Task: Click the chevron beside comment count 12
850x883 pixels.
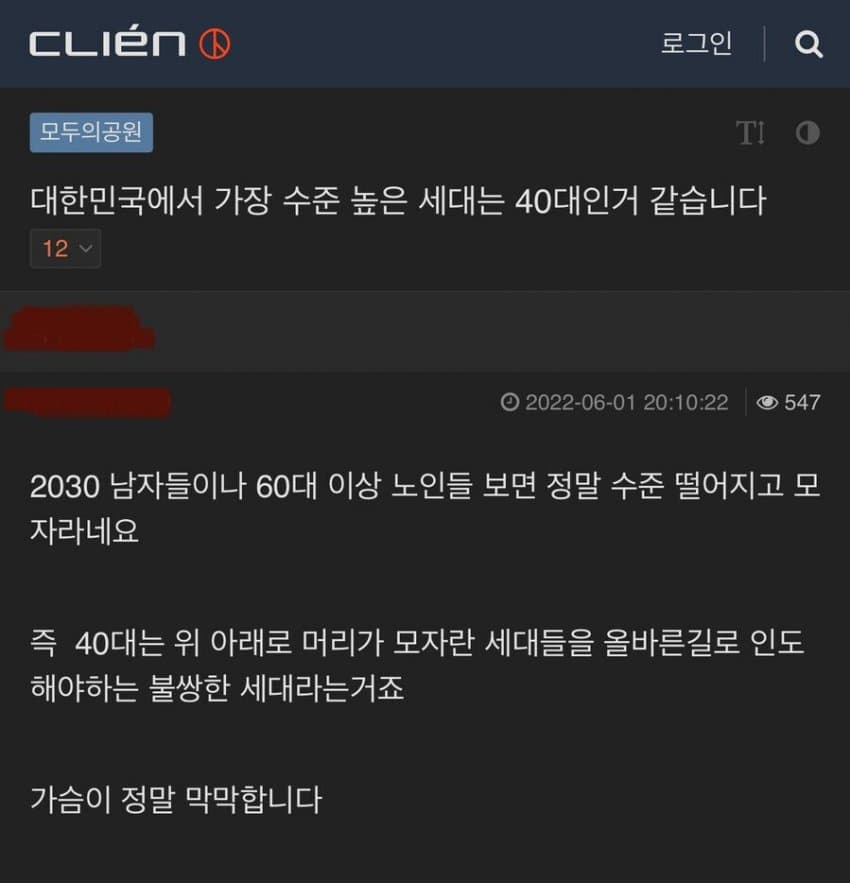Action: (x=86, y=248)
